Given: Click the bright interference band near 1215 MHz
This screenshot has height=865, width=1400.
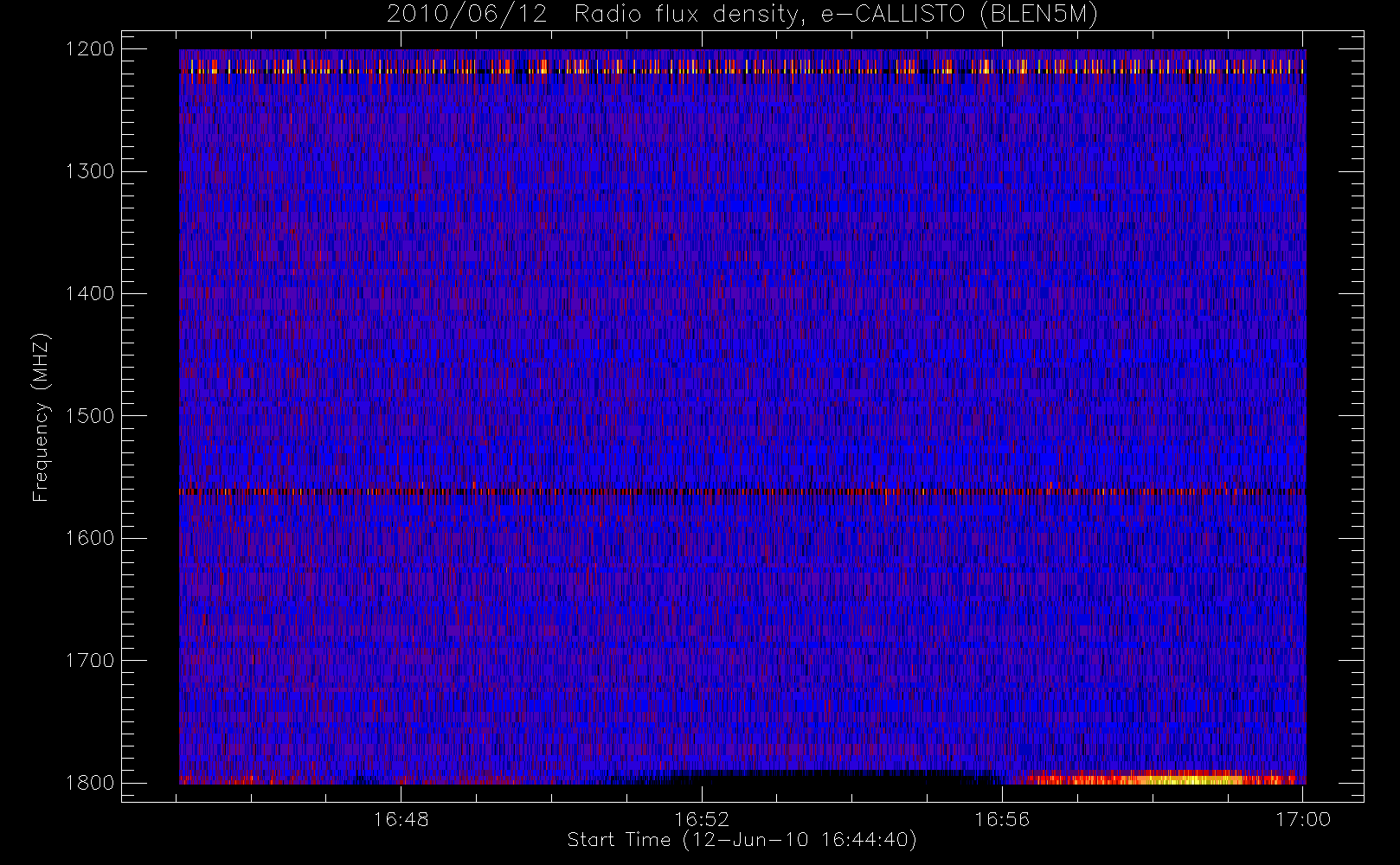Looking at the screenshot, I should coord(742,67).
